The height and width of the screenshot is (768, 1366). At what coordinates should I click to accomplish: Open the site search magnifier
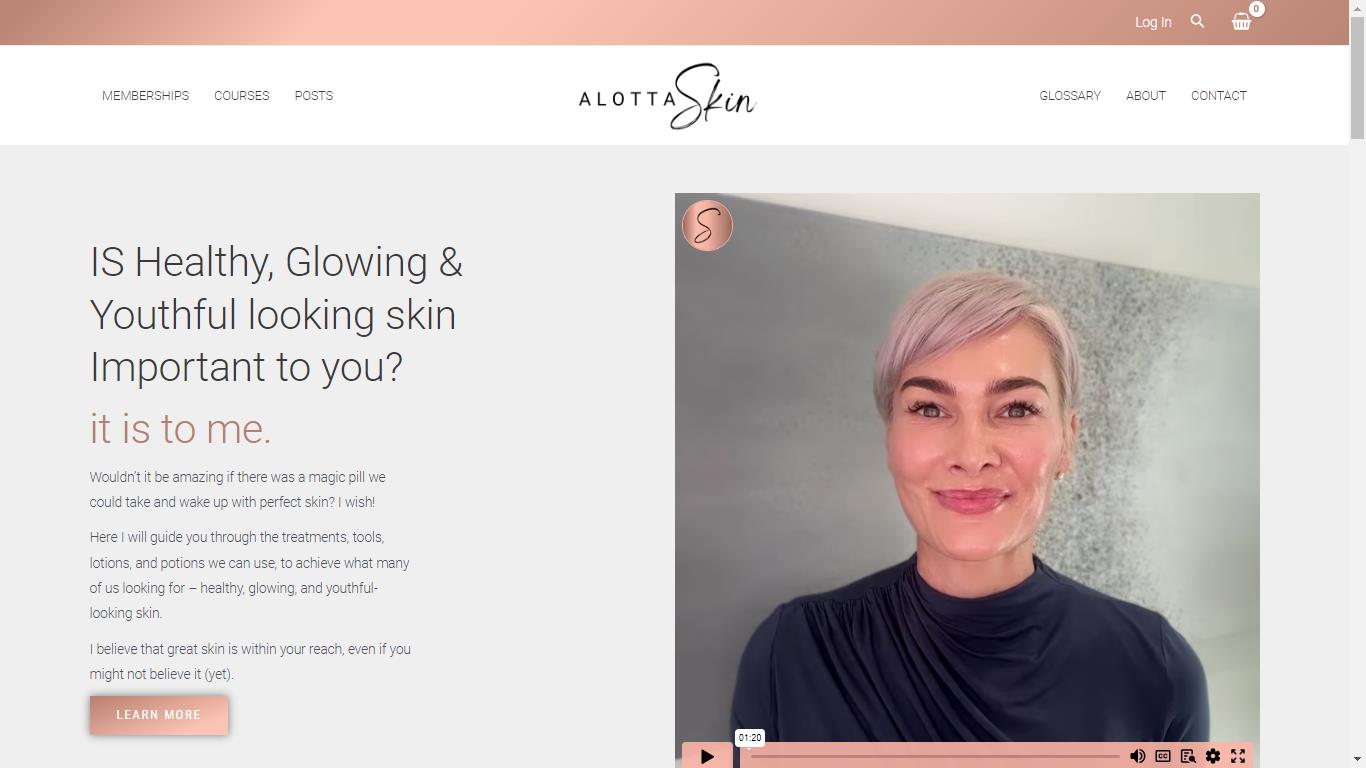pos(1197,21)
